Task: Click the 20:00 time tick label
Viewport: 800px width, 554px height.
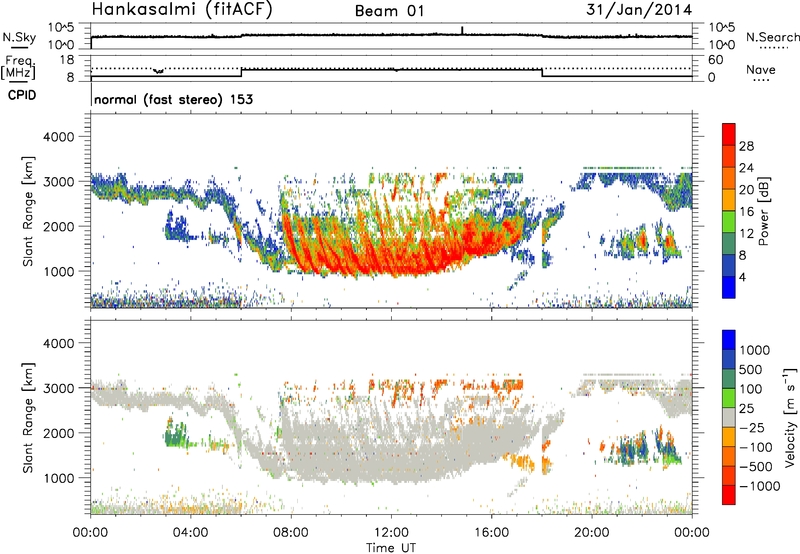Action: tap(592, 533)
